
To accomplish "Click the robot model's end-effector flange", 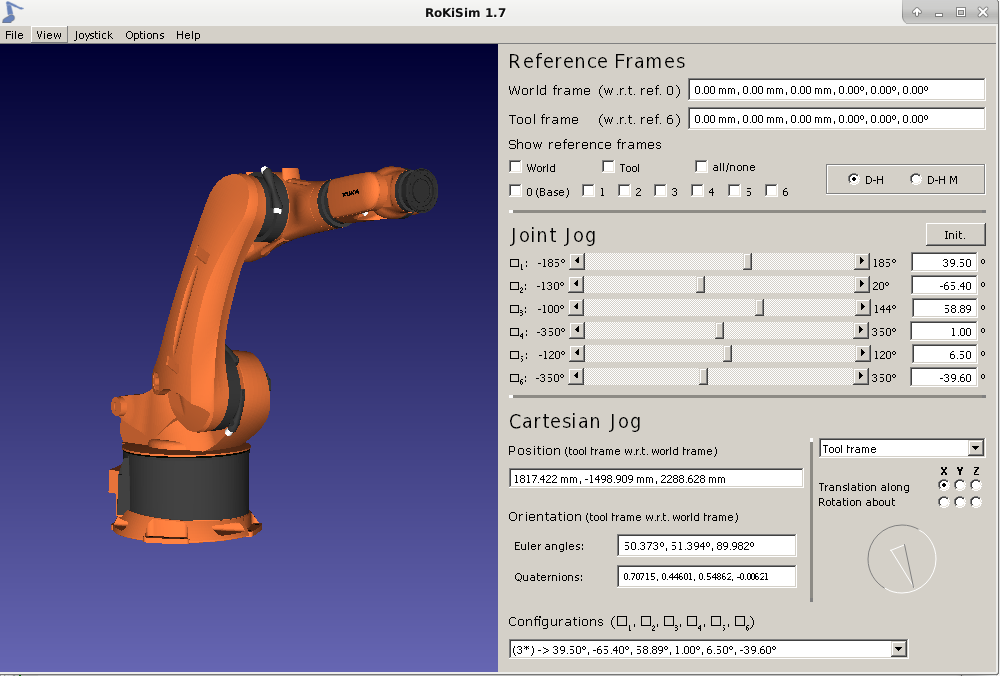I will tap(418, 191).
